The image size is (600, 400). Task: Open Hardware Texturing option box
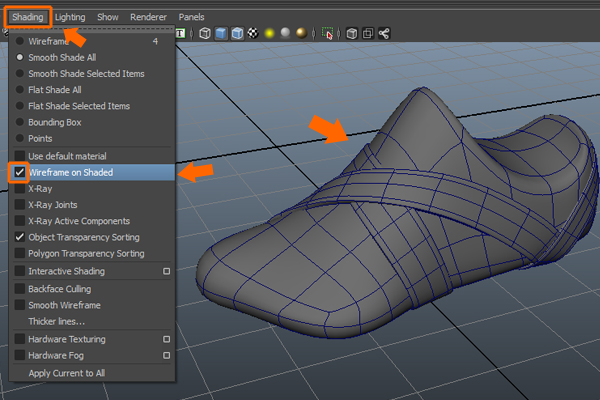click(x=166, y=339)
